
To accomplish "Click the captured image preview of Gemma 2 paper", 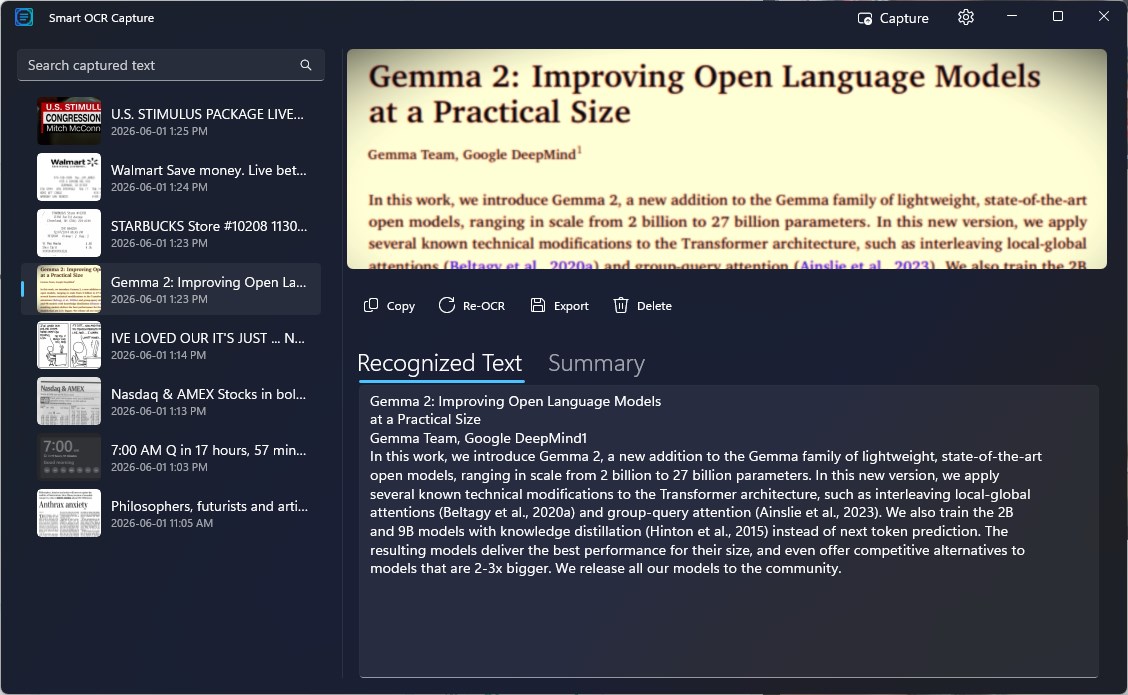I will click(x=727, y=159).
